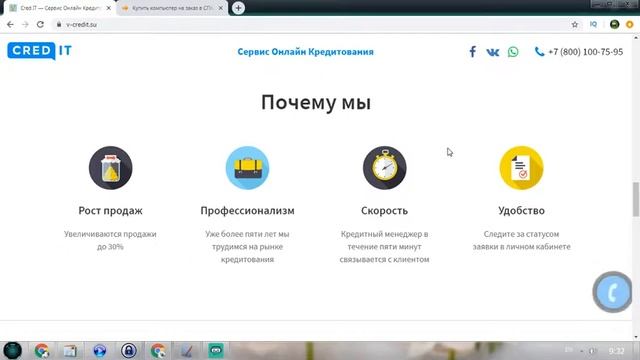Click the 'Скорость' stopwatch icon

click(x=384, y=168)
